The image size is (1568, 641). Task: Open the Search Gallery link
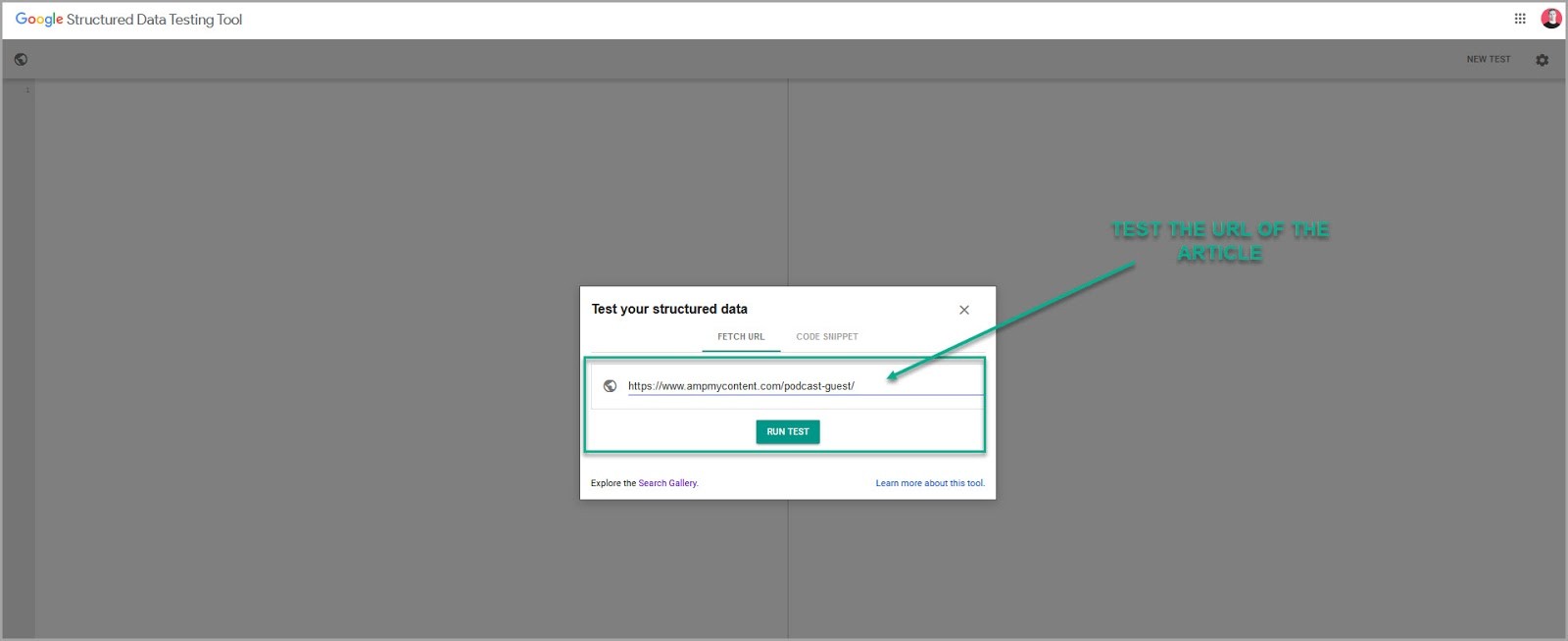click(x=667, y=483)
